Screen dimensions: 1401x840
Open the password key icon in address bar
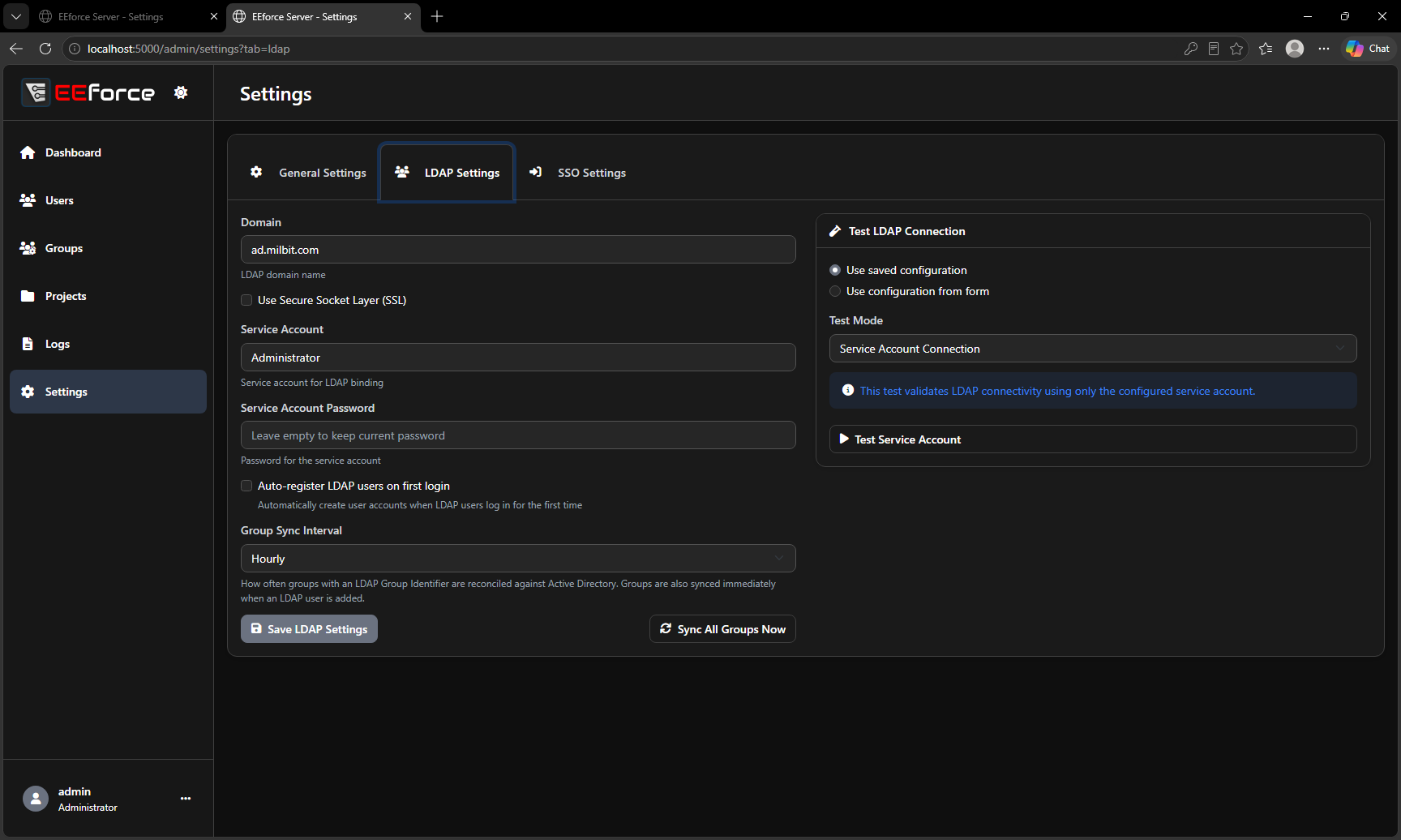point(1190,49)
